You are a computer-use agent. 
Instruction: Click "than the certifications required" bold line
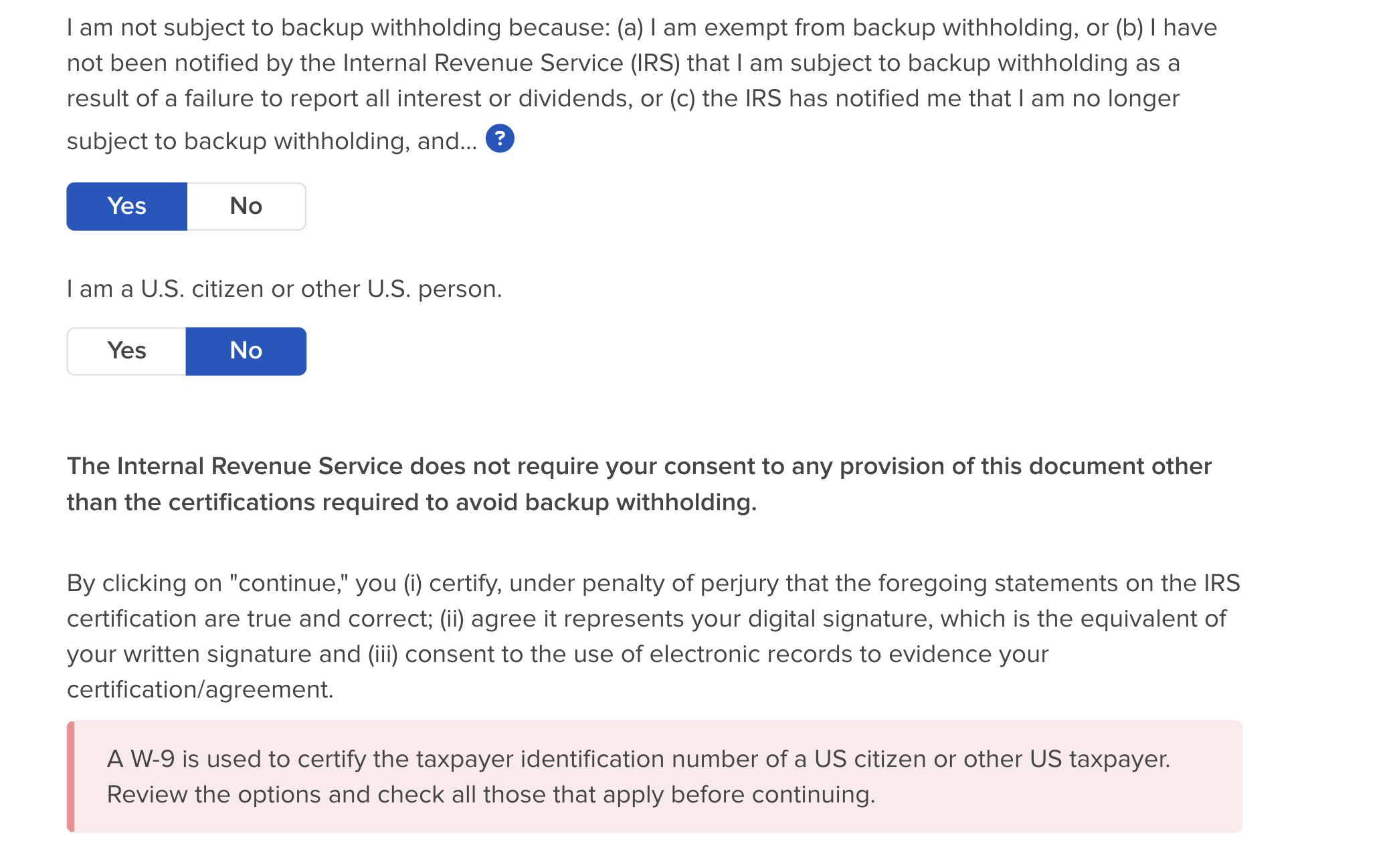click(x=411, y=502)
